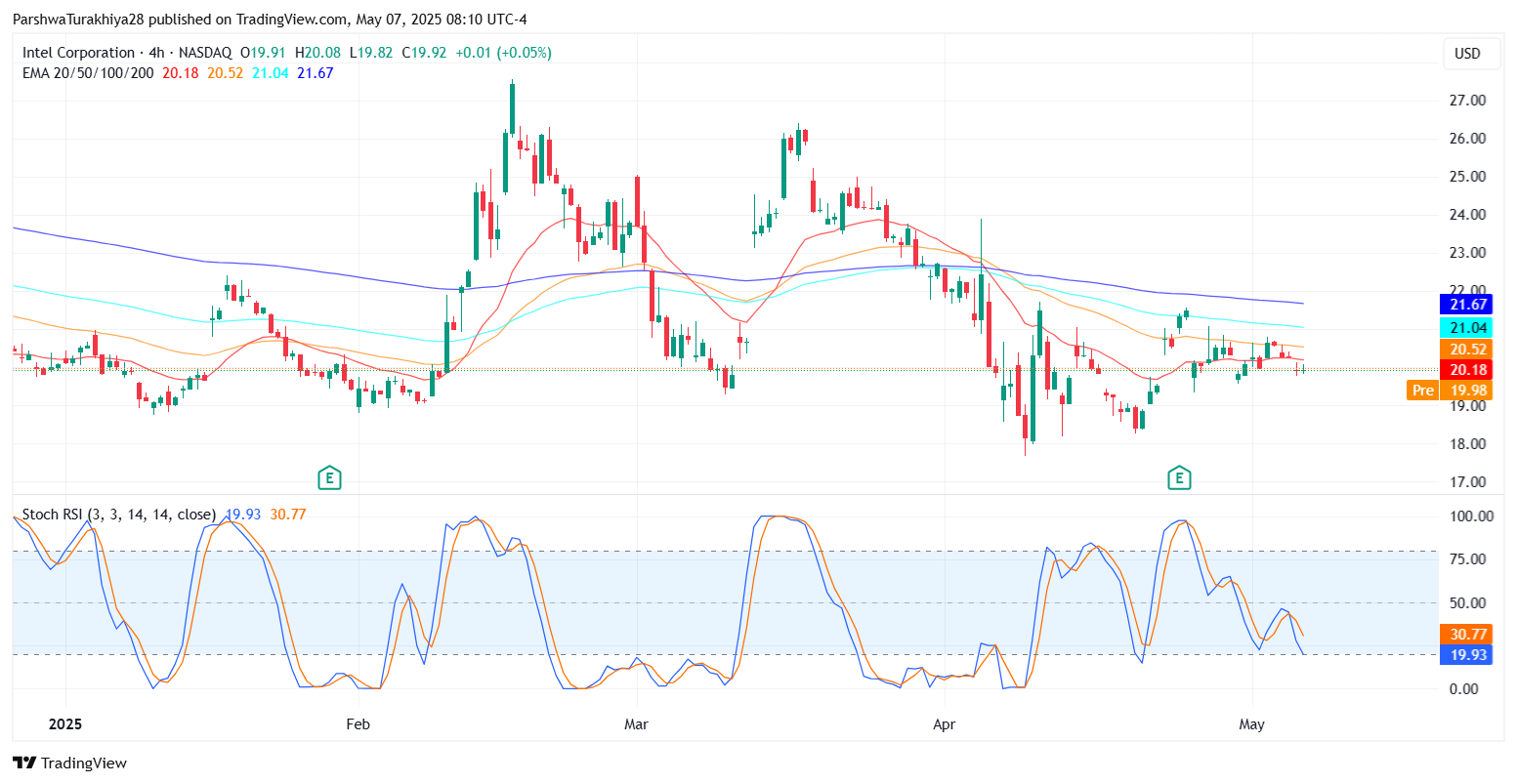Click the TradingView logo at bottom left
This screenshot has width=1517, height=784.
69,763
